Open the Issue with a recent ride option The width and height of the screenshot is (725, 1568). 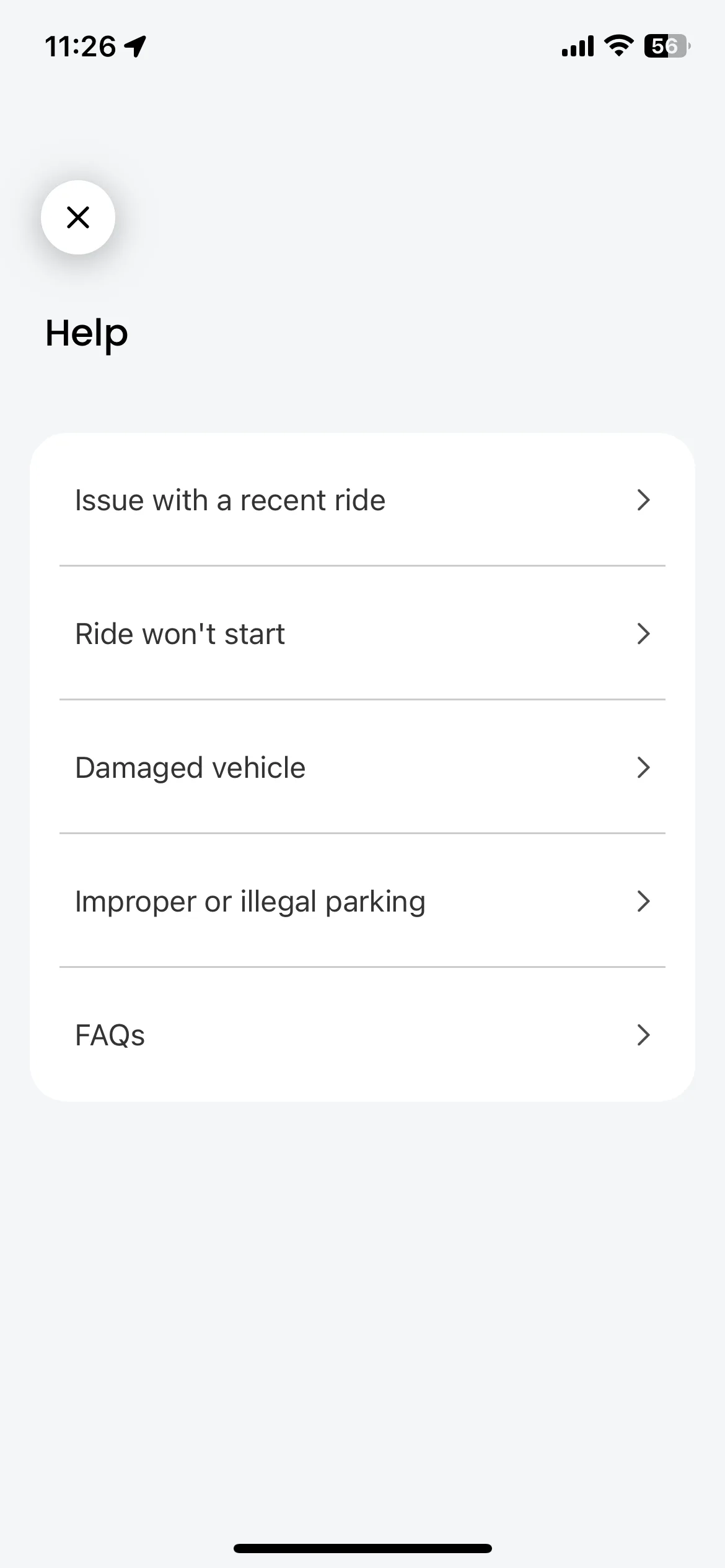click(x=362, y=500)
